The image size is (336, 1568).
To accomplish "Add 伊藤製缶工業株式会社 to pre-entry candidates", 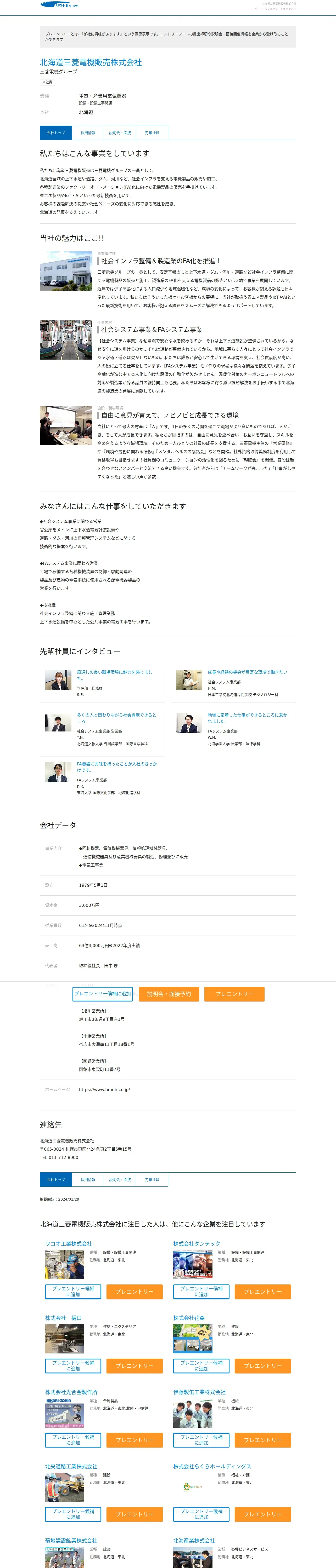I will coord(201,1440).
